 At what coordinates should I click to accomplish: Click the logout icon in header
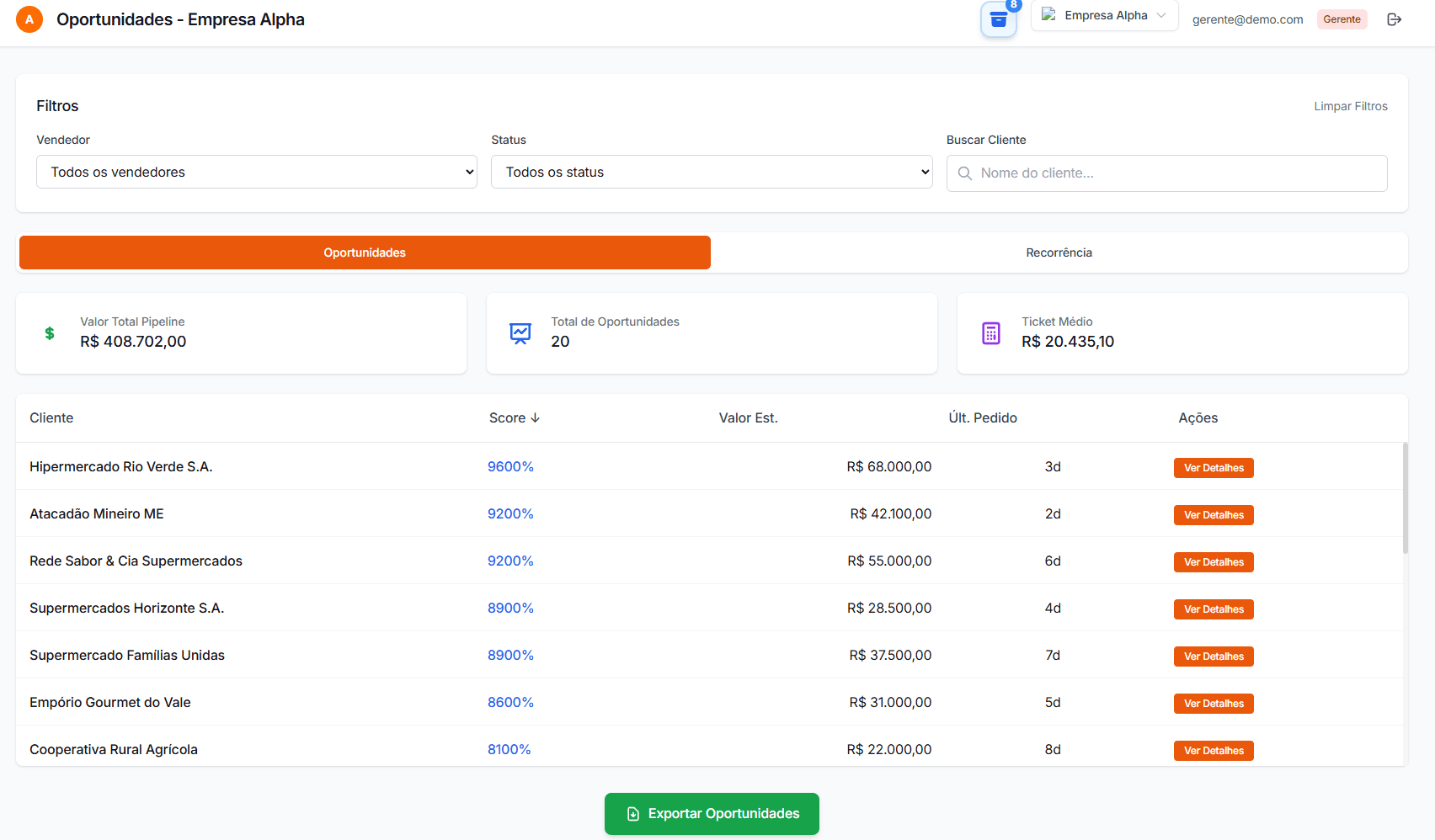coord(1395,19)
